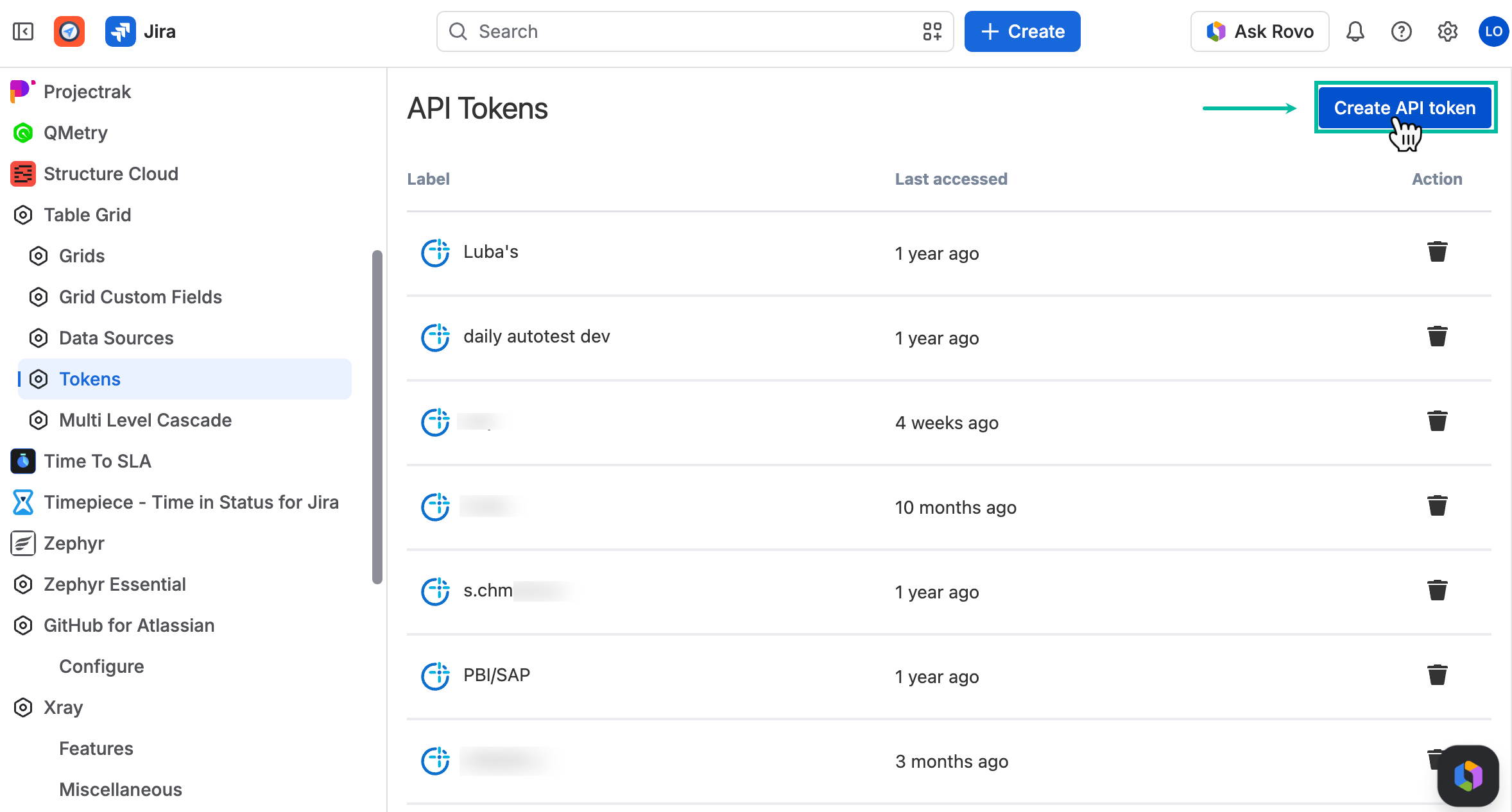Screen dimensions: 1512x812
Task: Delete the daily autotest dev token
Action: tap(1437, 337)
